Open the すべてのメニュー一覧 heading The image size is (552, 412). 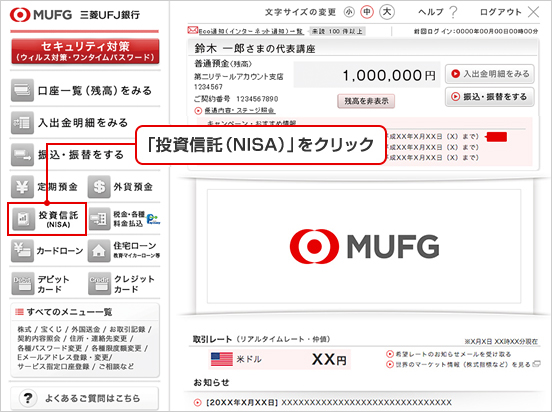click(70, 312)
